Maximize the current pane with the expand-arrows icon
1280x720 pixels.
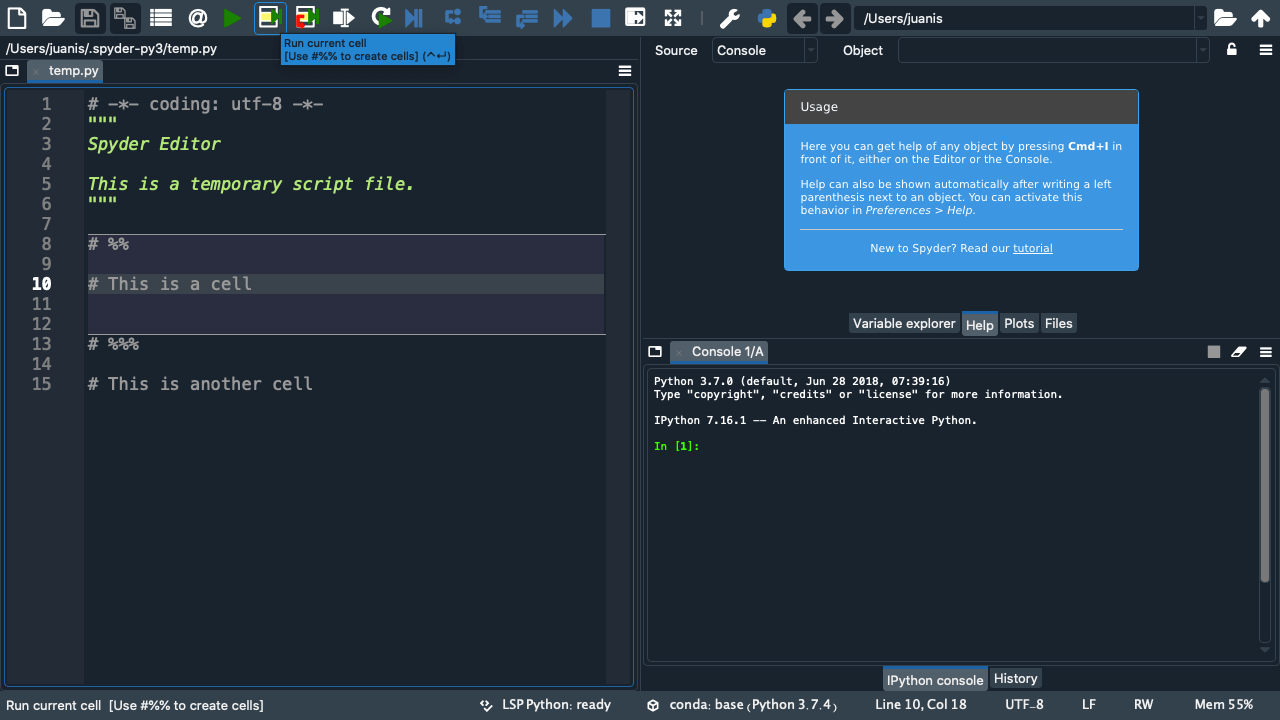pos(673,18)
